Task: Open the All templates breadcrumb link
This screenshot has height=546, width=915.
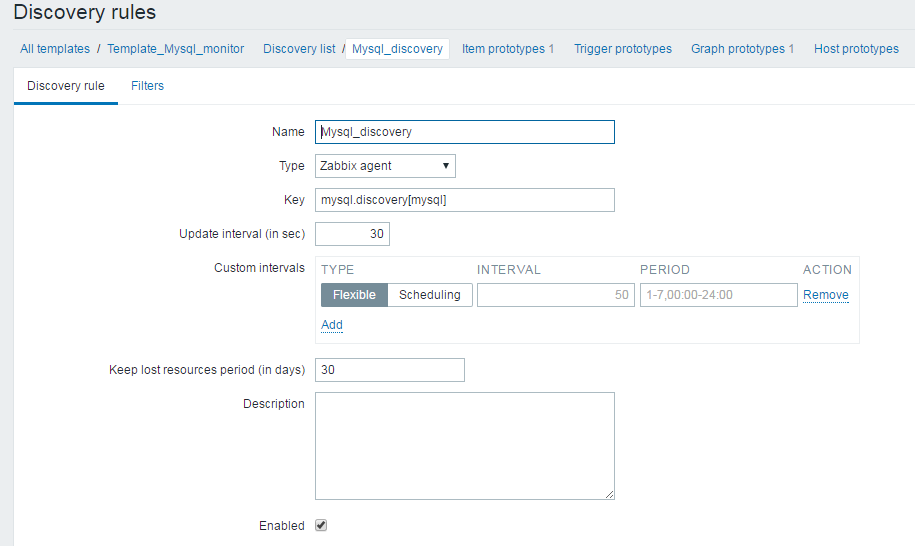Action: click(55, 49)
